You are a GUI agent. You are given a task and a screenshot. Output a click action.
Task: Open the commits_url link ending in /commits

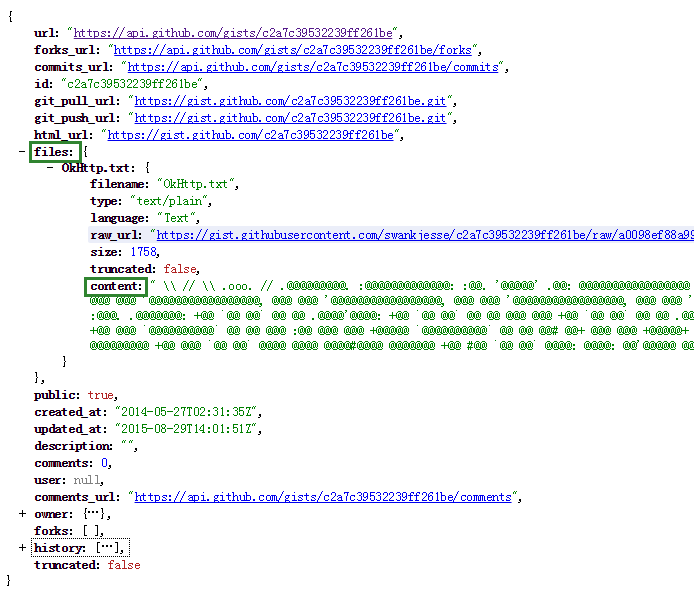click(313, 67)
